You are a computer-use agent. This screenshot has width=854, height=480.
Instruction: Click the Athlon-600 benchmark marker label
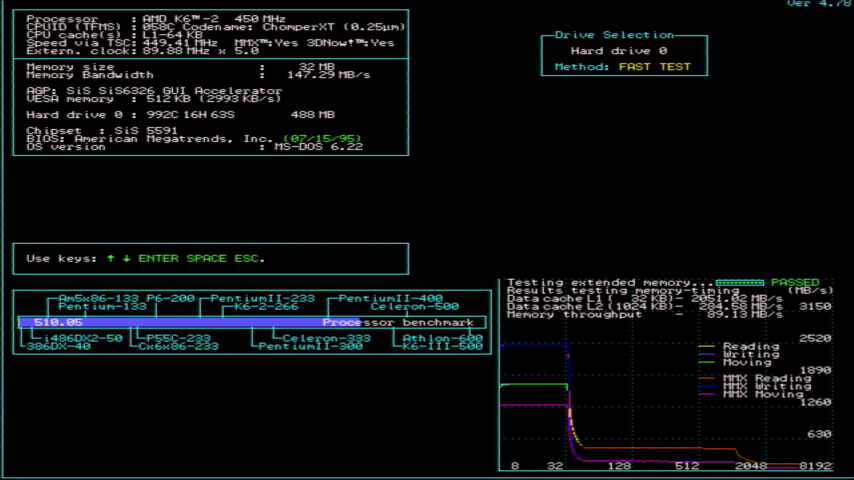point(442,338)
